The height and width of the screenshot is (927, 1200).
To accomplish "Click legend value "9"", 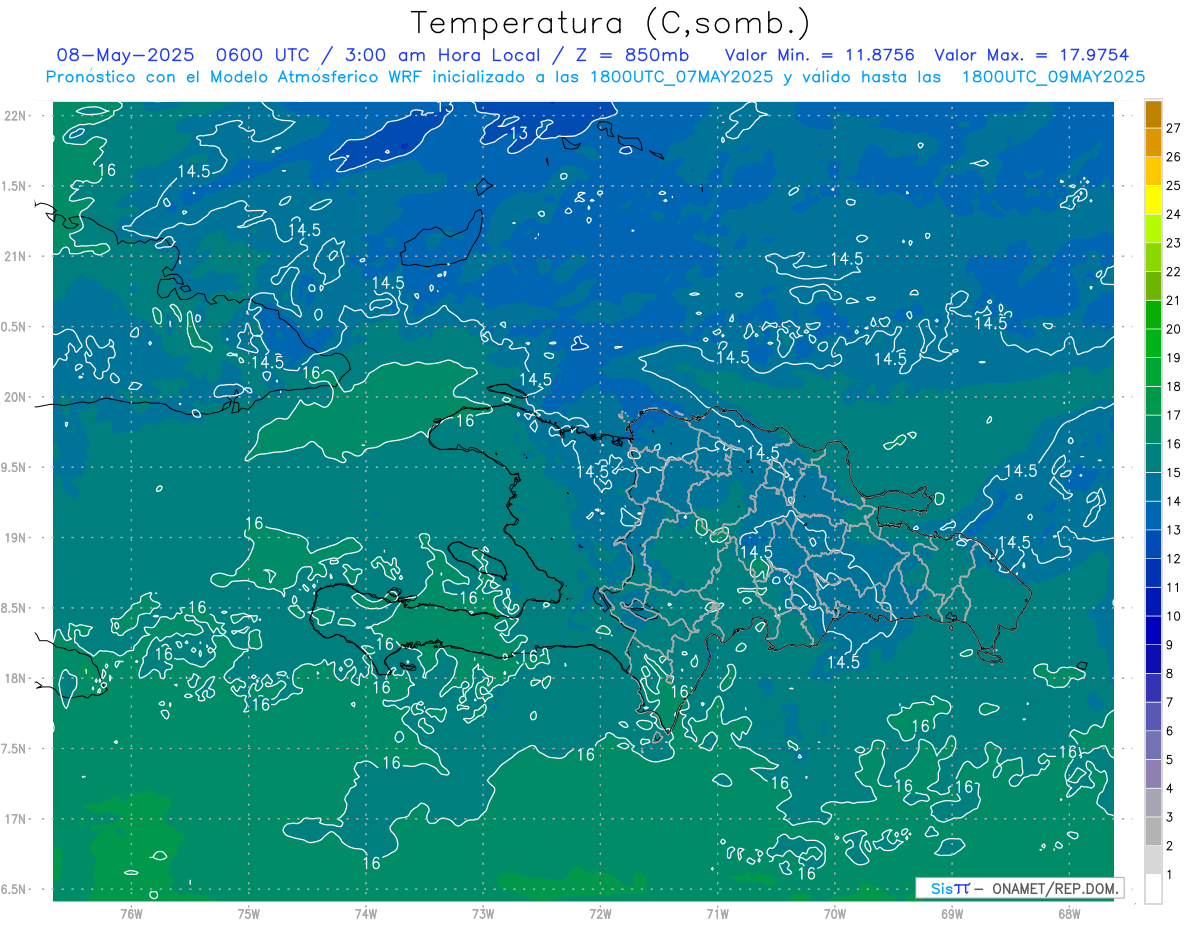I will tap(1170, 645).
